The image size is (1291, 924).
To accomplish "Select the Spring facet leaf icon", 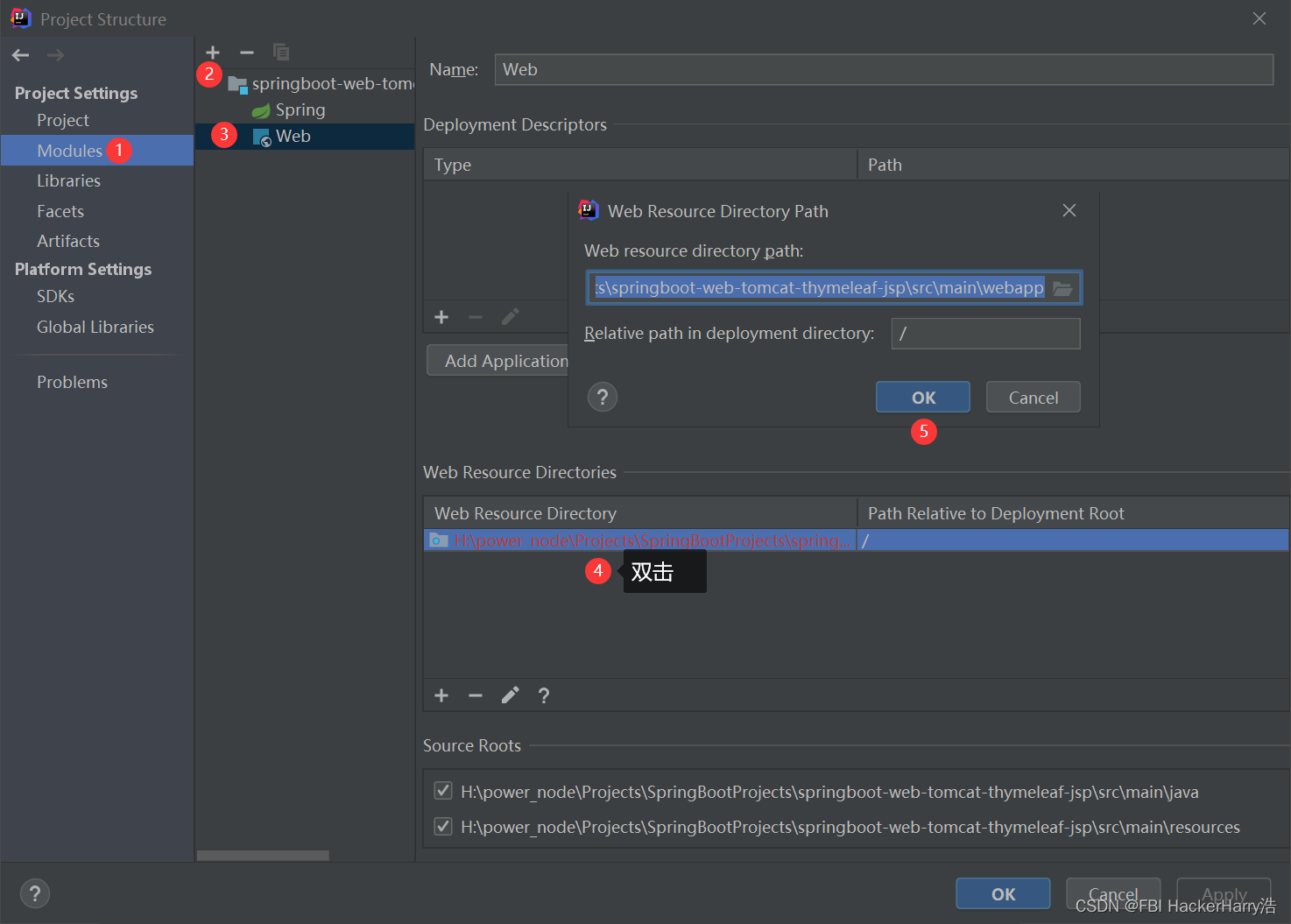I will (x=261, y=110).
